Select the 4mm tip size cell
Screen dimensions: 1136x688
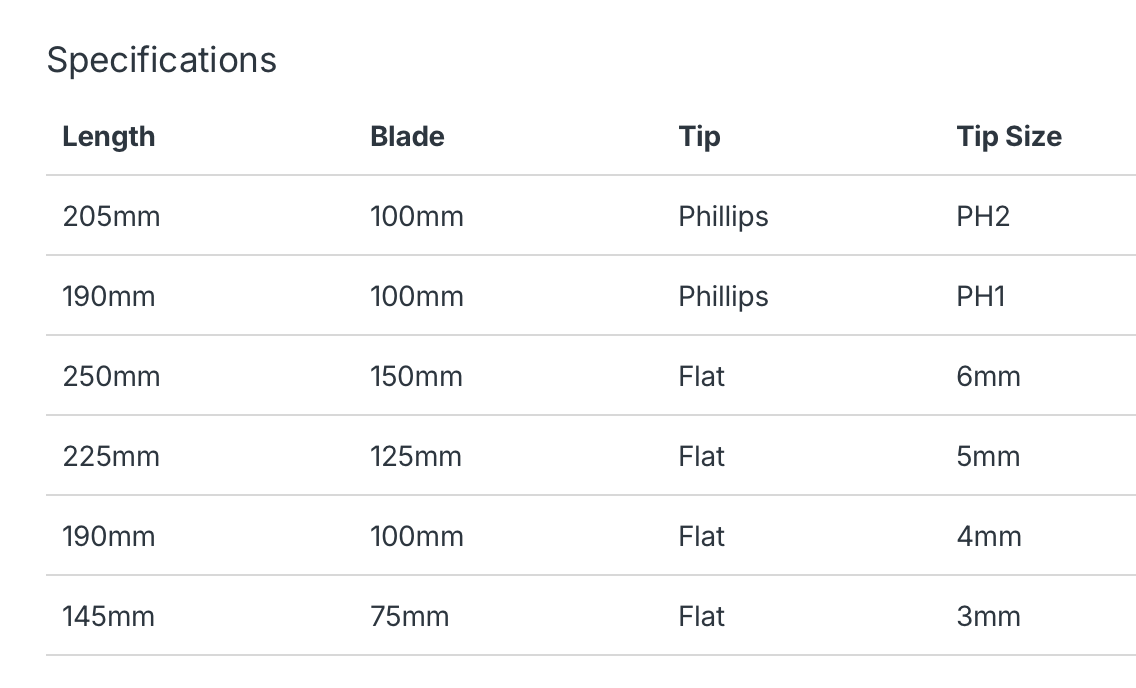[x=989, y=537]
